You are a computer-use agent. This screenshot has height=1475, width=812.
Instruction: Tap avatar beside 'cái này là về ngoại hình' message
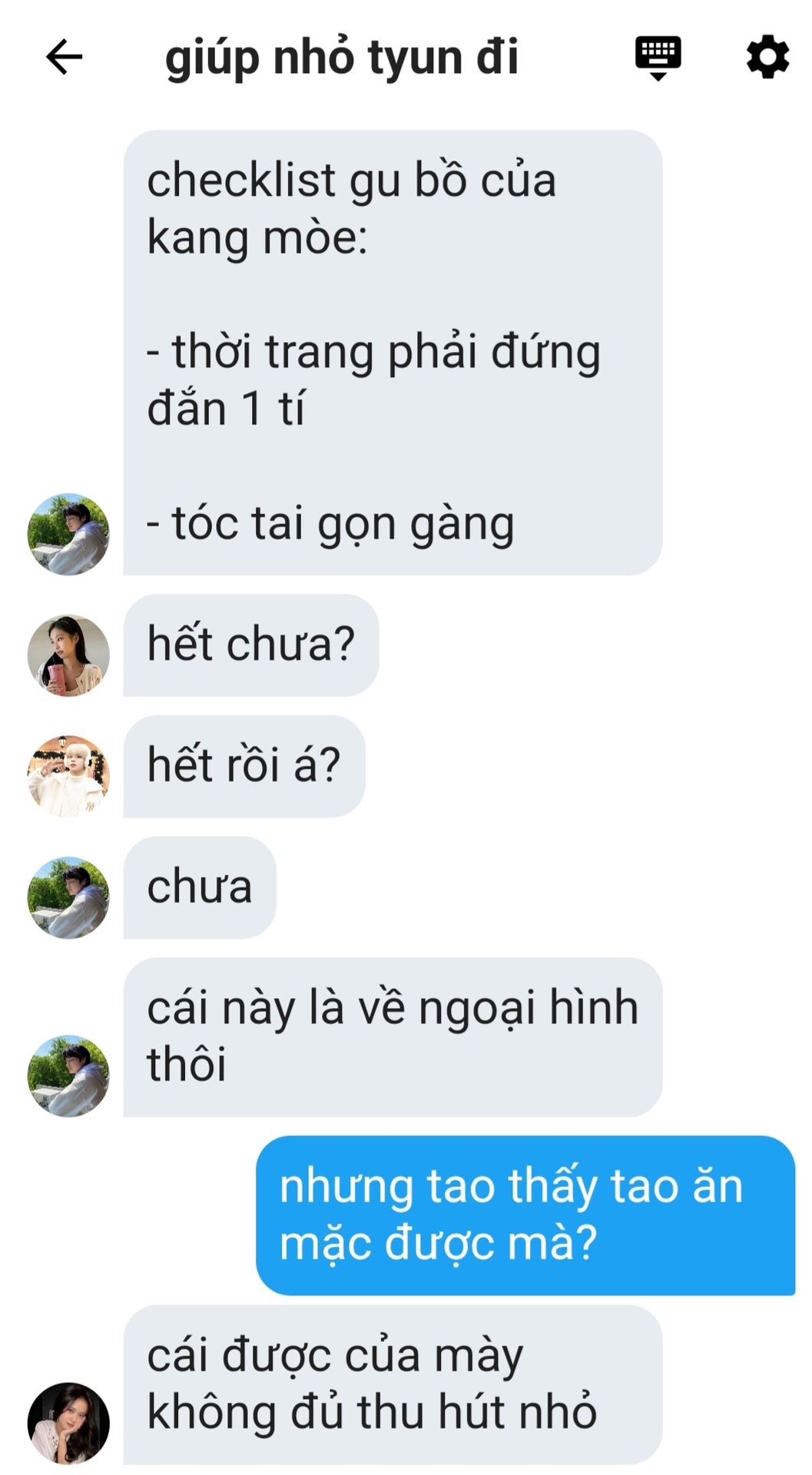pos(68,1076)
